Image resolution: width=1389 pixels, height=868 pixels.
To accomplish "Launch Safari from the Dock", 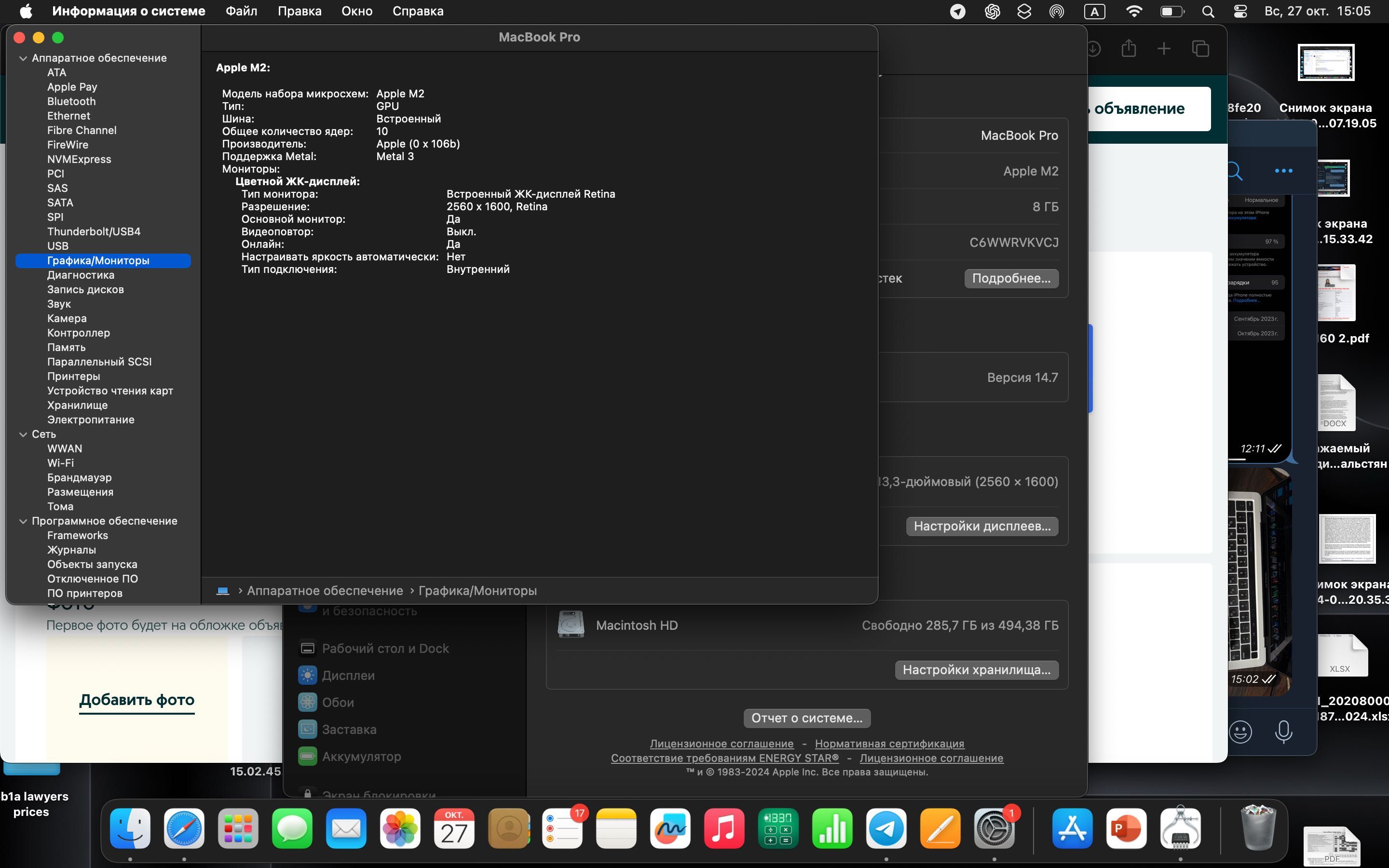I will [184, 828].
